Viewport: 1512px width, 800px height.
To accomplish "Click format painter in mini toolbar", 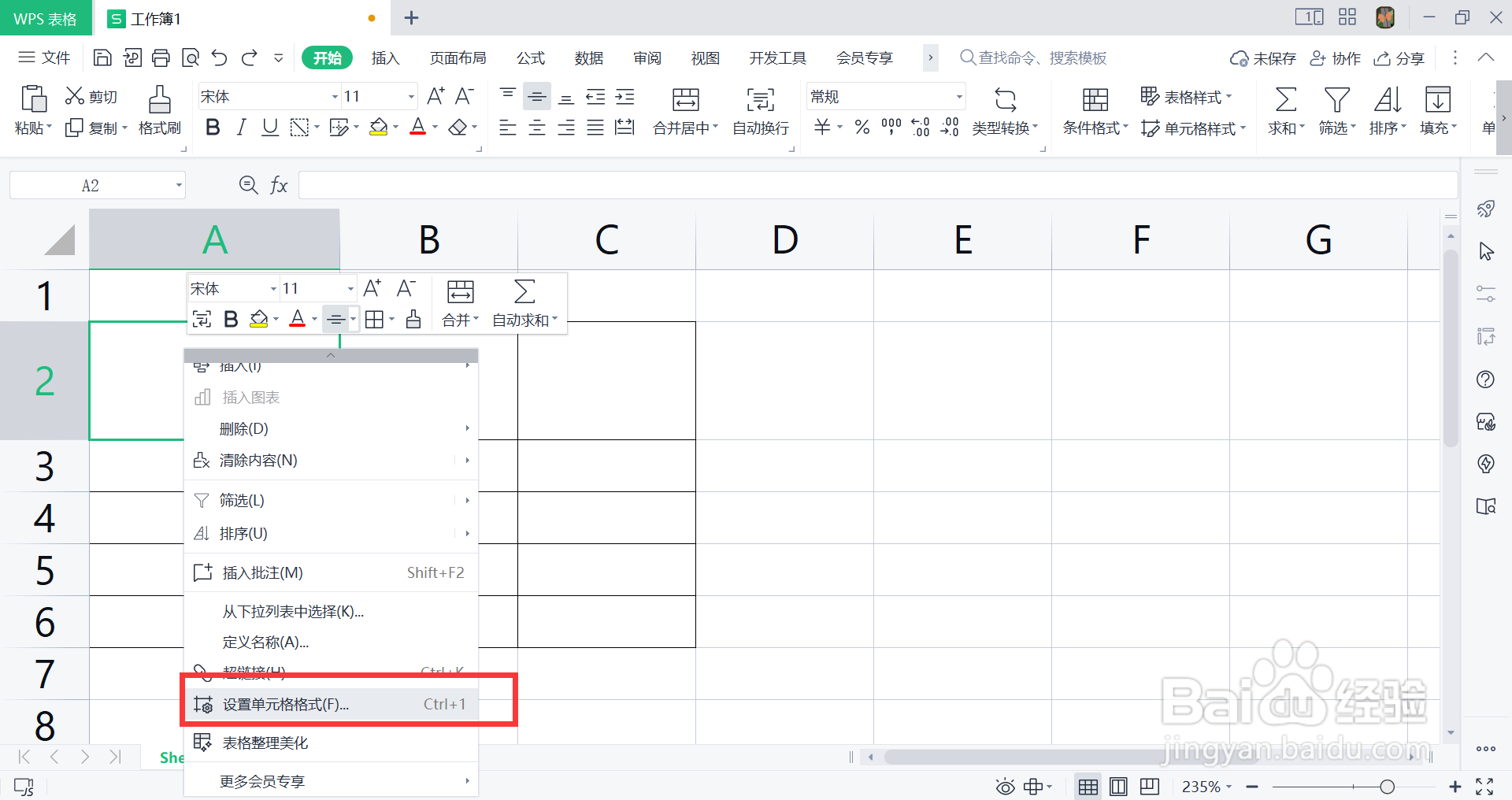I will (413, 319).
